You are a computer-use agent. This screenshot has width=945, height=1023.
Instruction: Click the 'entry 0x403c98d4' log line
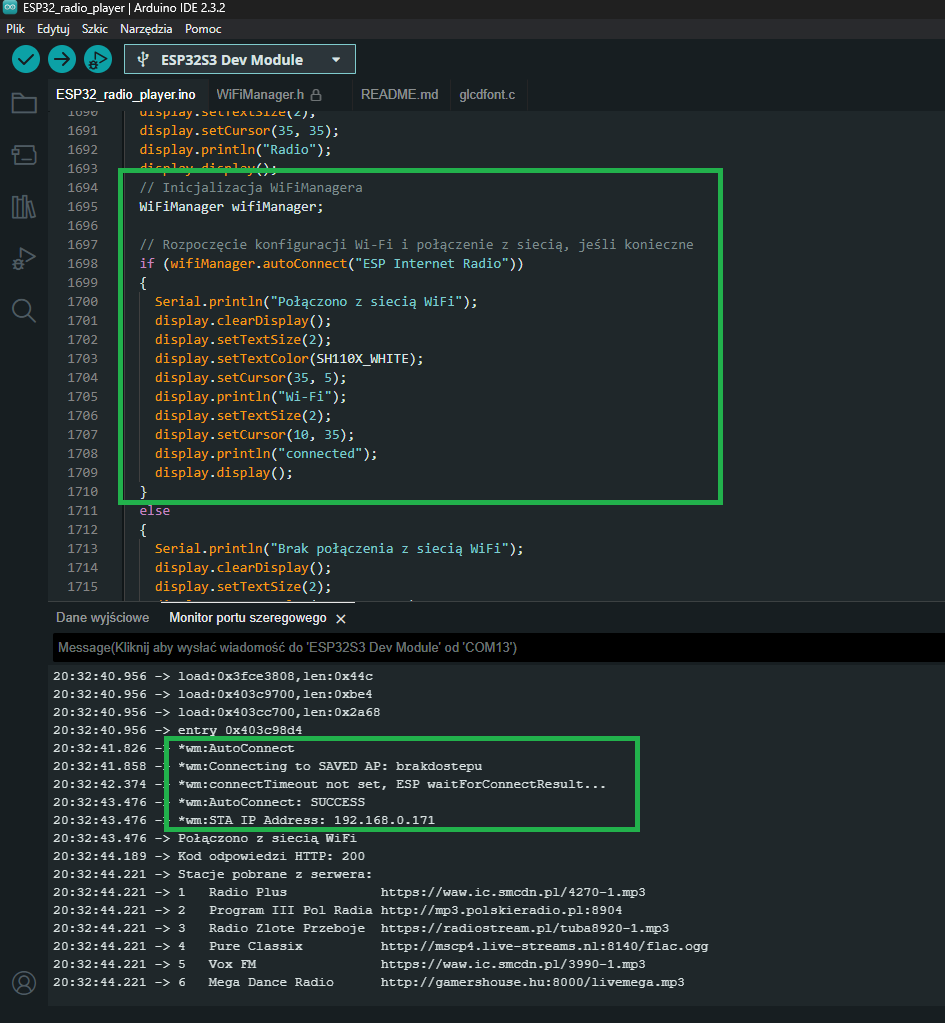coord(240,730)
